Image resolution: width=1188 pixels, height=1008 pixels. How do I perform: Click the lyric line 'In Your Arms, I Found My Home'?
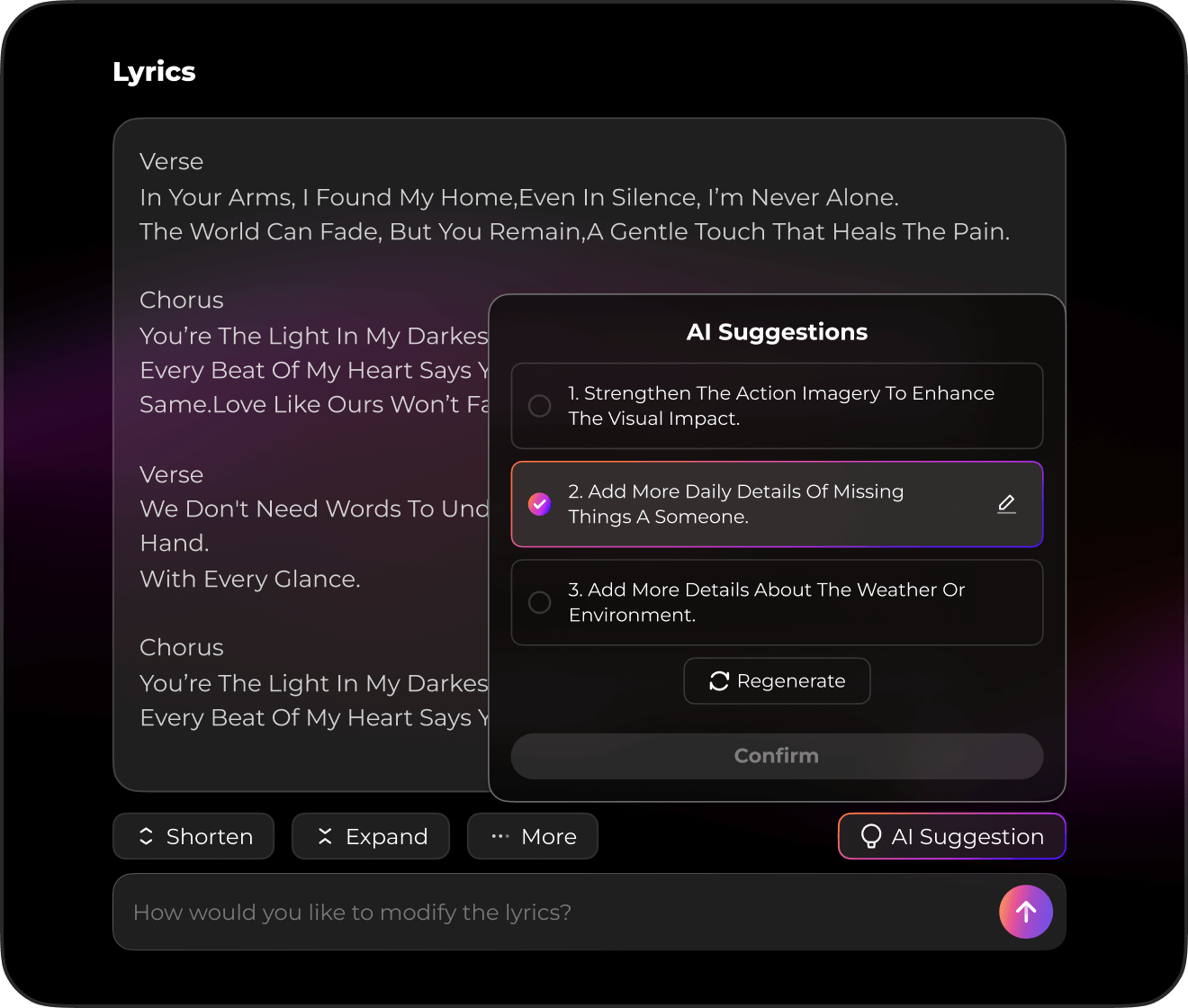[x=518, y=197]
